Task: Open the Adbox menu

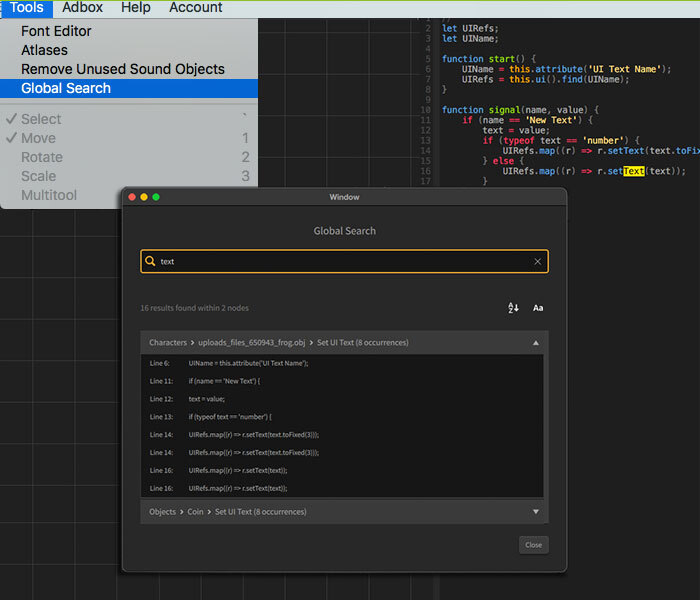Action: (82, 8)
